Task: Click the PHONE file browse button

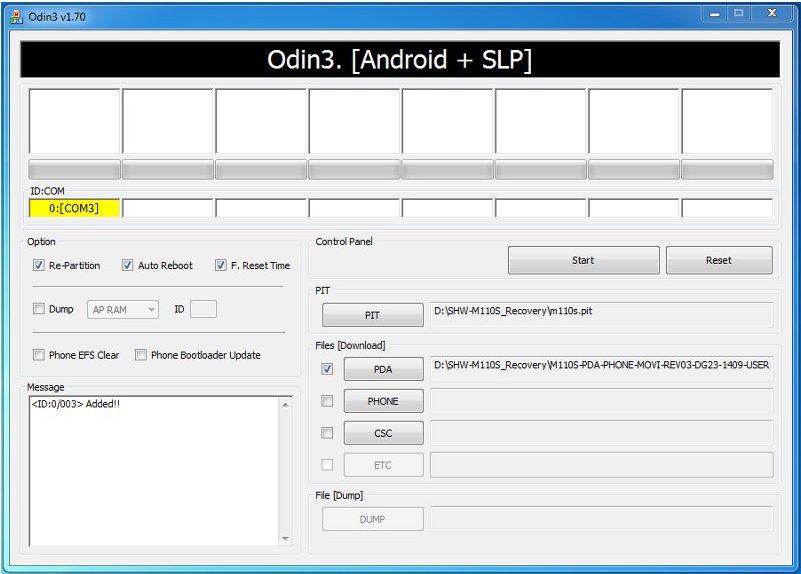Action: (x=383, y=401)
